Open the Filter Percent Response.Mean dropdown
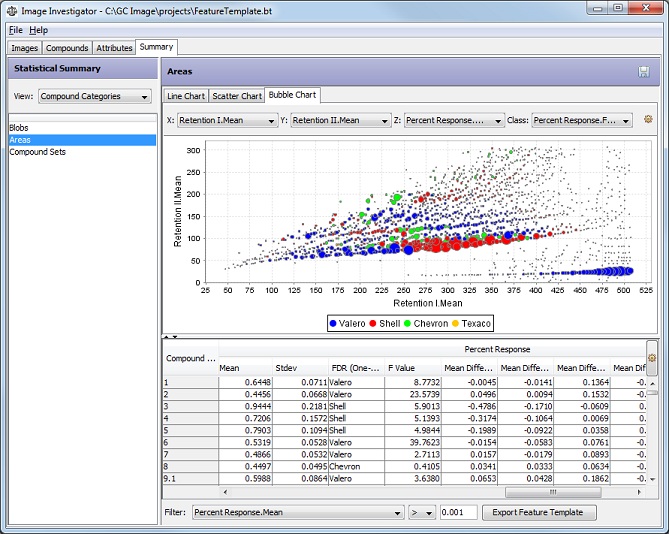 point(298,513)
